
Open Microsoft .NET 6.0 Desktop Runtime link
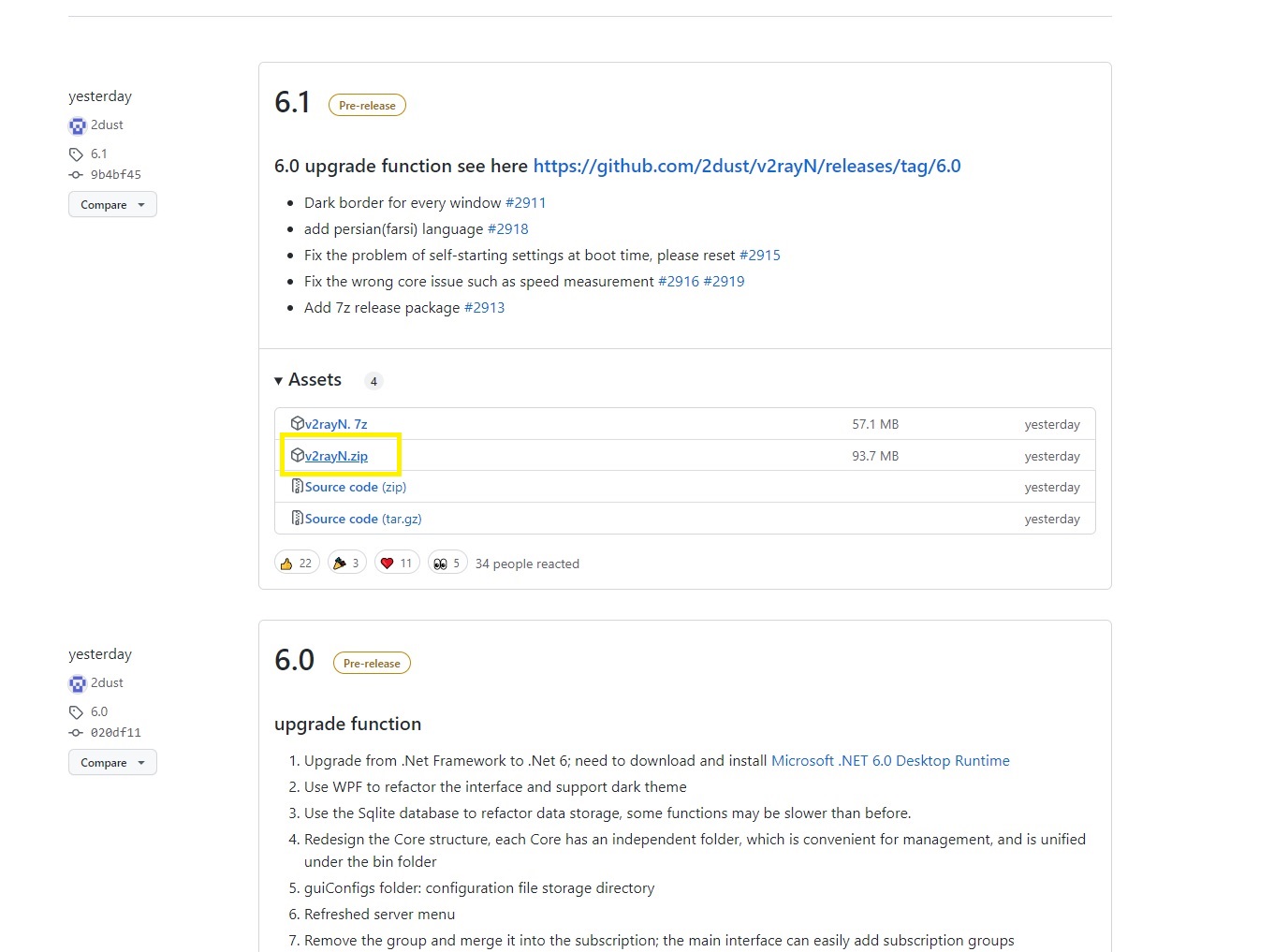click(x=890, y=760)
